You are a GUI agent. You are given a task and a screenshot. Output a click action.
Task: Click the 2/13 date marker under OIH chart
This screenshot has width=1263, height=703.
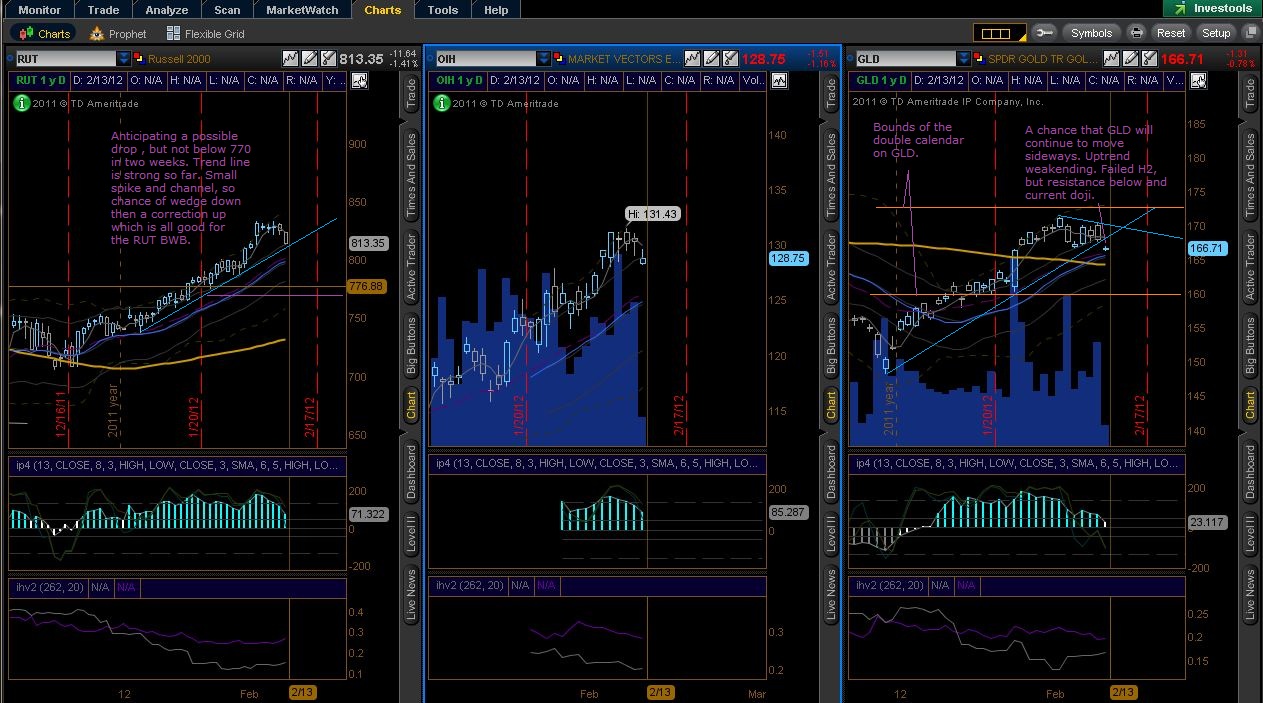660,692
